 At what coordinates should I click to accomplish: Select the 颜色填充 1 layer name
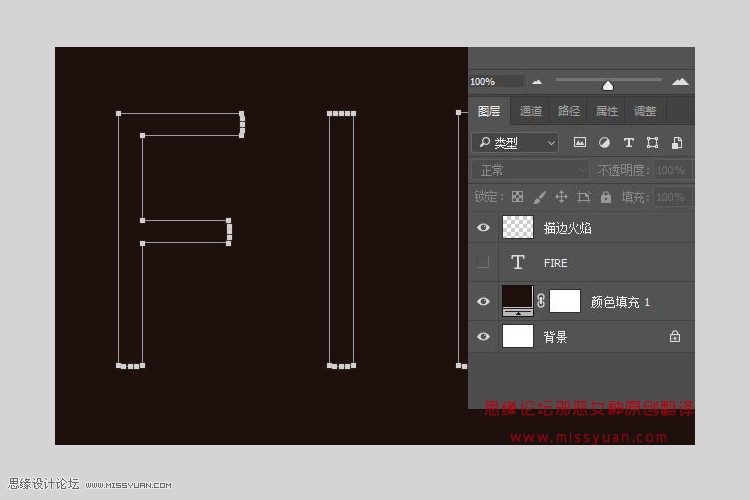click(x=620, y=302)
